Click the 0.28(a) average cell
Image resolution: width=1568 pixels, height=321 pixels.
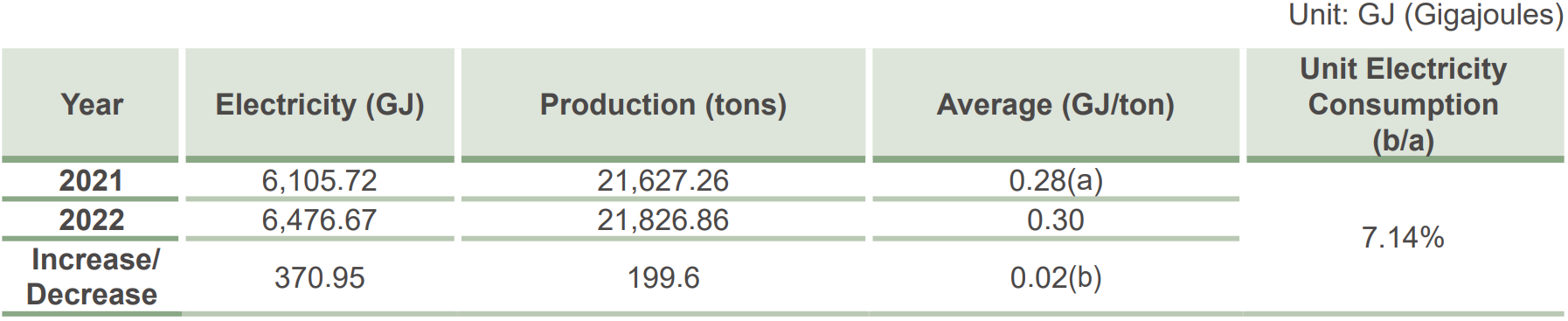click(1056, 180)
